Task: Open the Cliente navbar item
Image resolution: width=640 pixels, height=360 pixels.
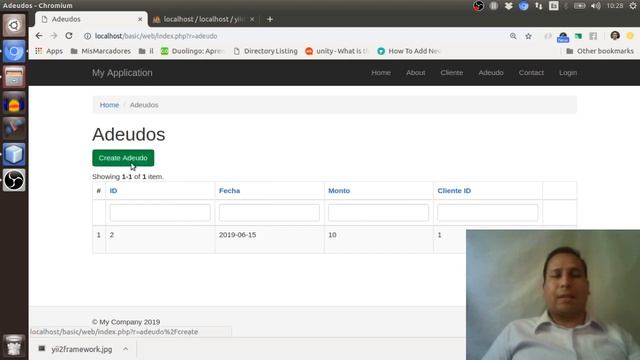Action: (x=451, y=73)
